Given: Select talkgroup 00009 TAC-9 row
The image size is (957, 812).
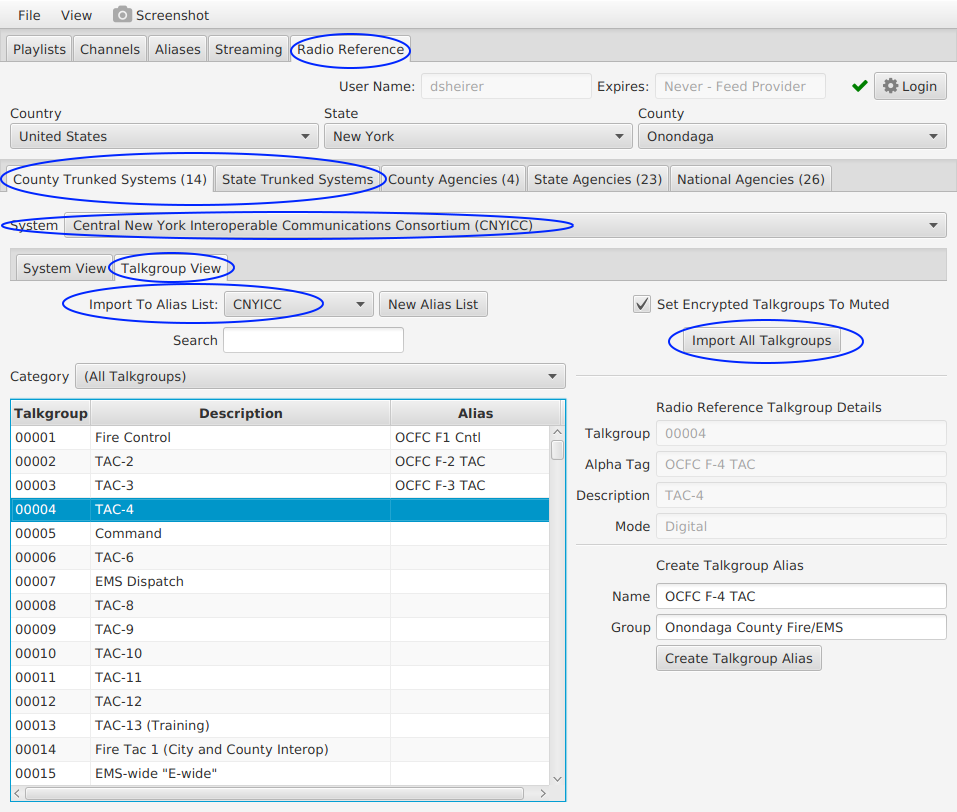Looking at the screenshot, I should coord(280,629).
